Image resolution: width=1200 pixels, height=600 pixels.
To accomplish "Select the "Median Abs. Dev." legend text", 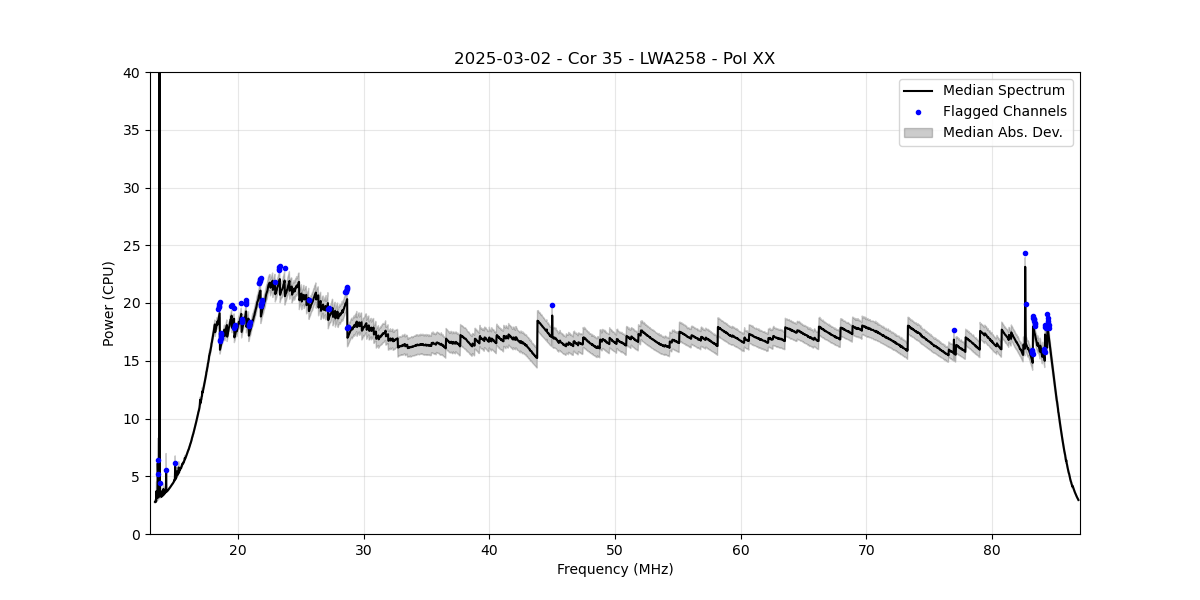I will pyautogui.click(x=1002, y=132).
